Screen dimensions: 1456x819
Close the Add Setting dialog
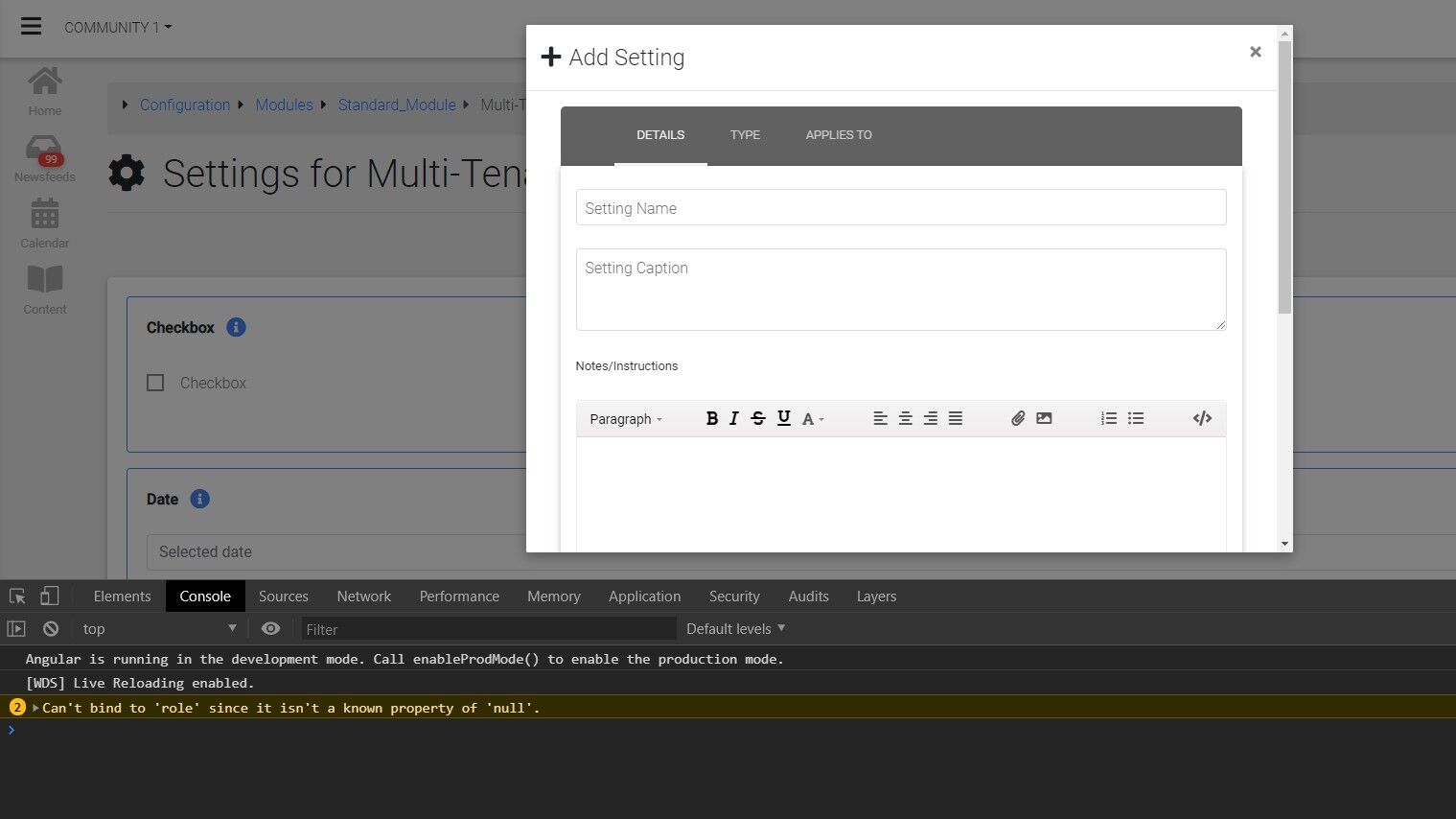pos(1255,52)
